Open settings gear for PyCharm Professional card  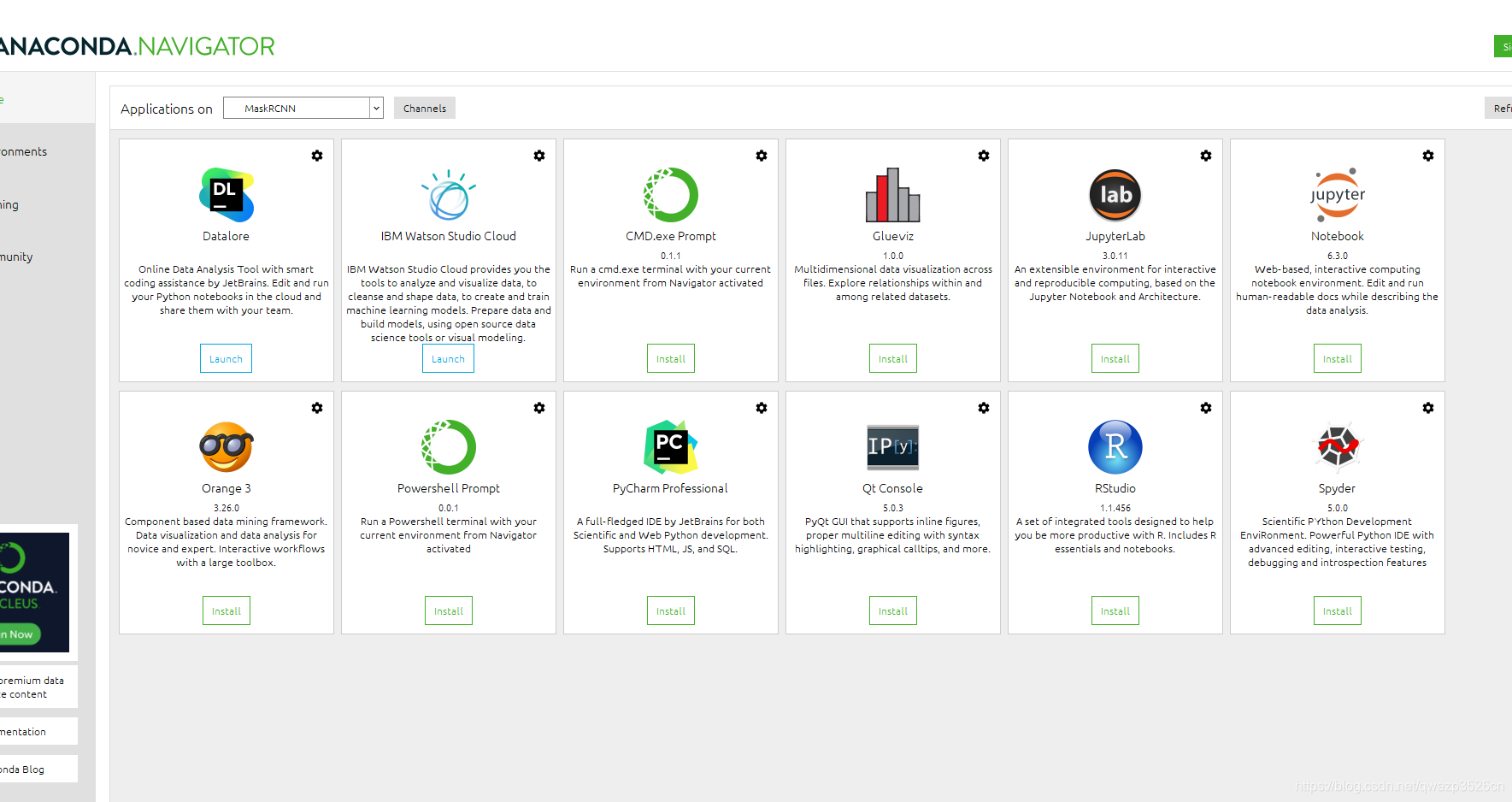[762, 408]
